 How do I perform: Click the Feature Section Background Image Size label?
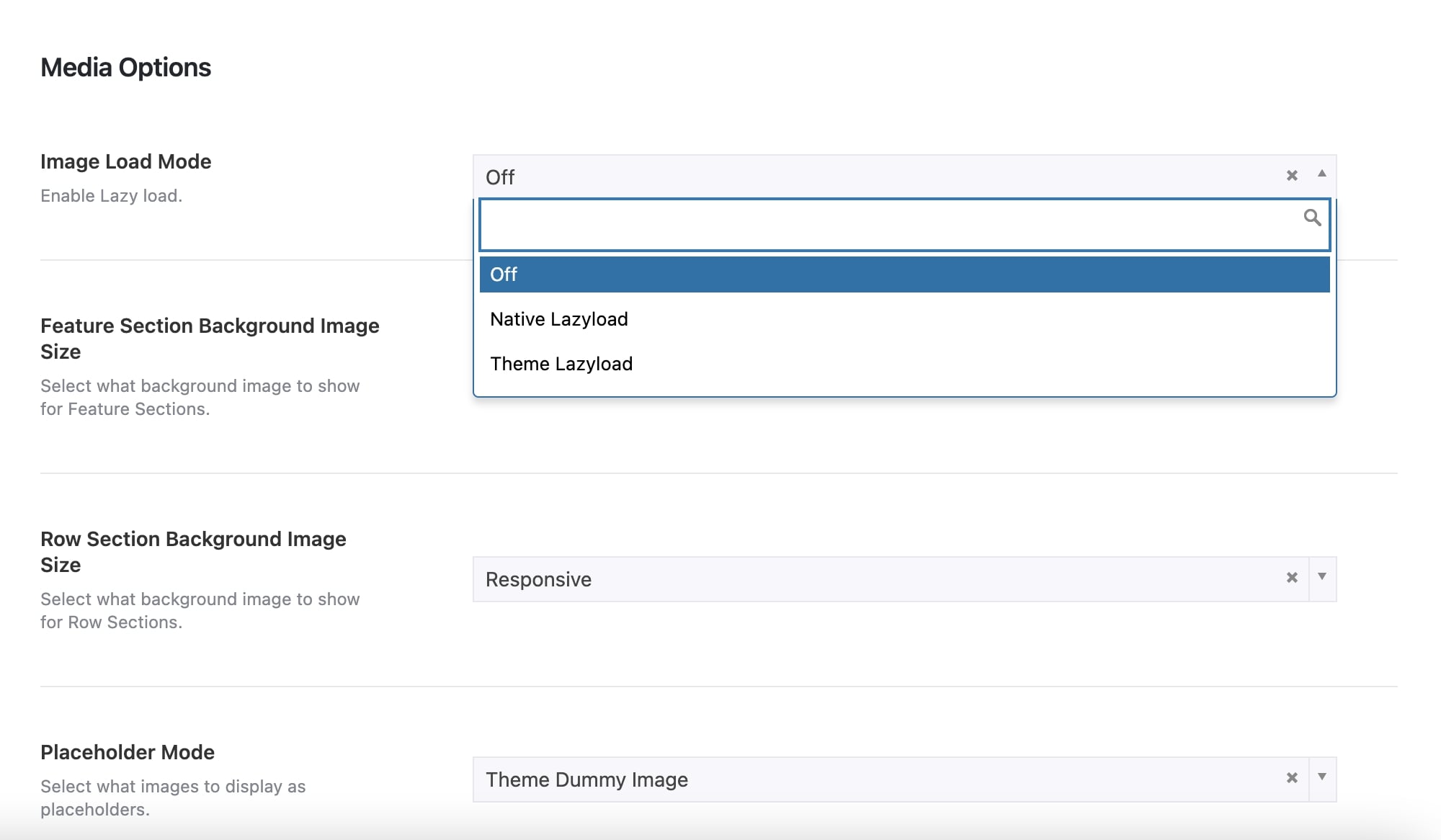[209, 339]
